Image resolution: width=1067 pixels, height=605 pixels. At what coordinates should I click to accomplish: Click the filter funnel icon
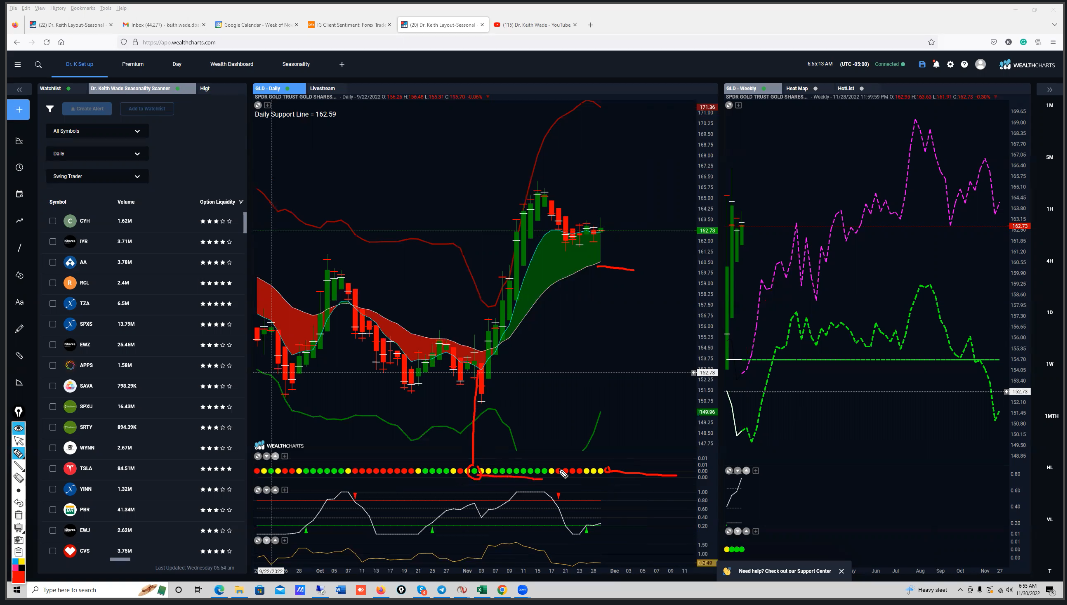50,108
